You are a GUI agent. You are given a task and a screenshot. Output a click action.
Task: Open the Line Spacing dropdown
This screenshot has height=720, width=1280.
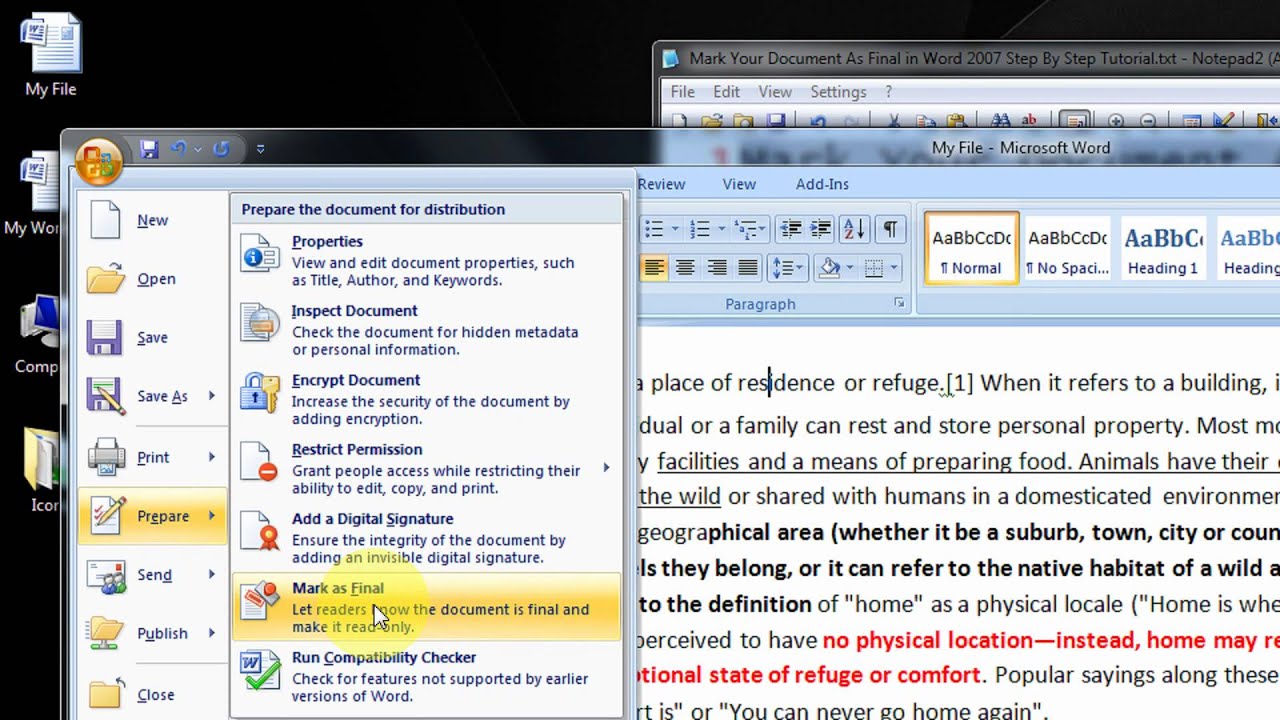[x=787, y=267]
